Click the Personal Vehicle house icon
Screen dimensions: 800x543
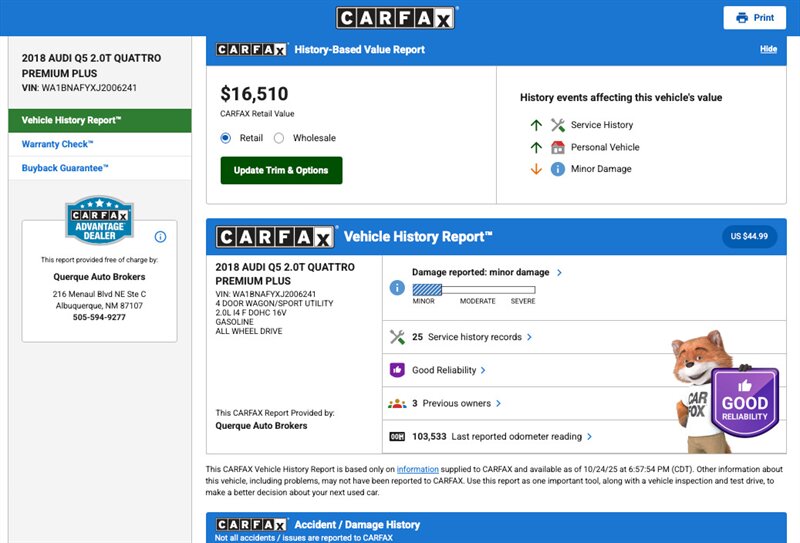pos(558,147)
